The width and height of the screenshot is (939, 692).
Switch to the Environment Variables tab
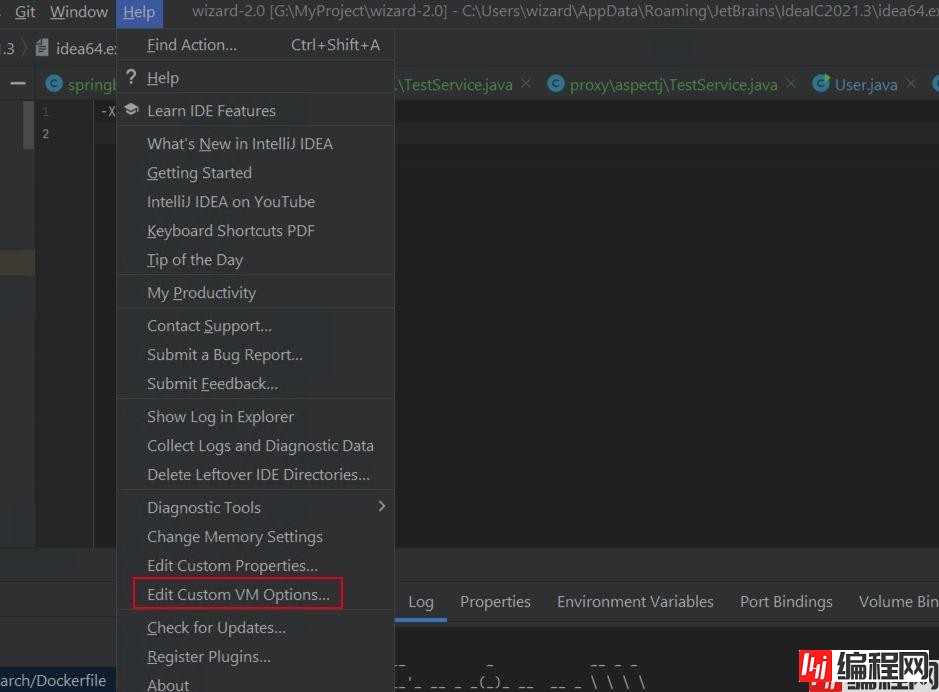(x=635, y=601)
